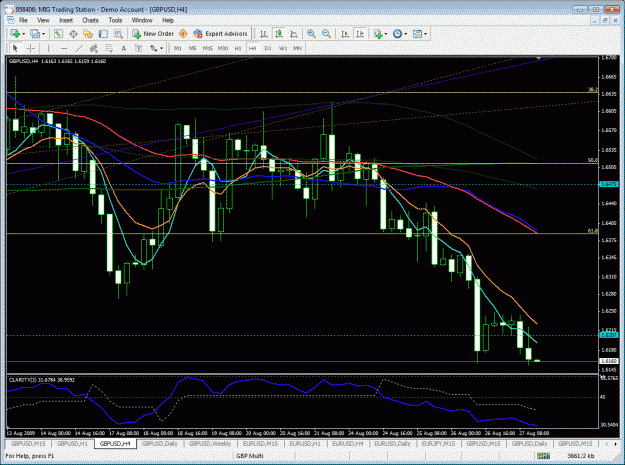This screenshot has height=465, width=625.
Task: Switch timeframe to MN
Action: (297, 48)
